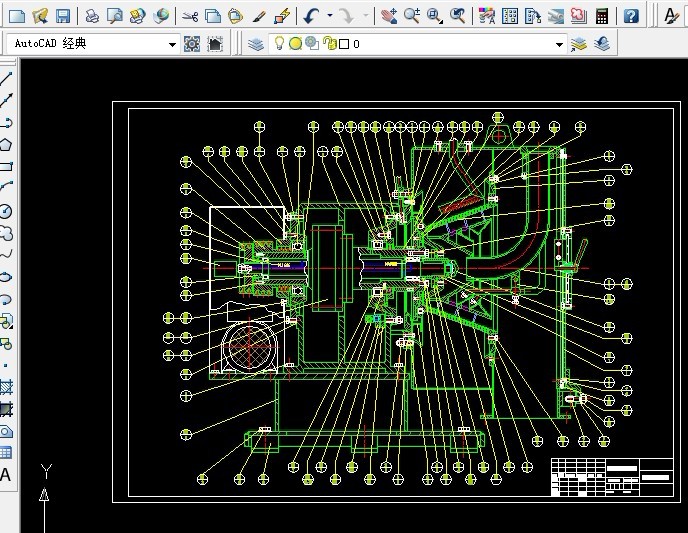Open DesignCenter
Viewport: 688px width, 533px height.
point(510,17)
